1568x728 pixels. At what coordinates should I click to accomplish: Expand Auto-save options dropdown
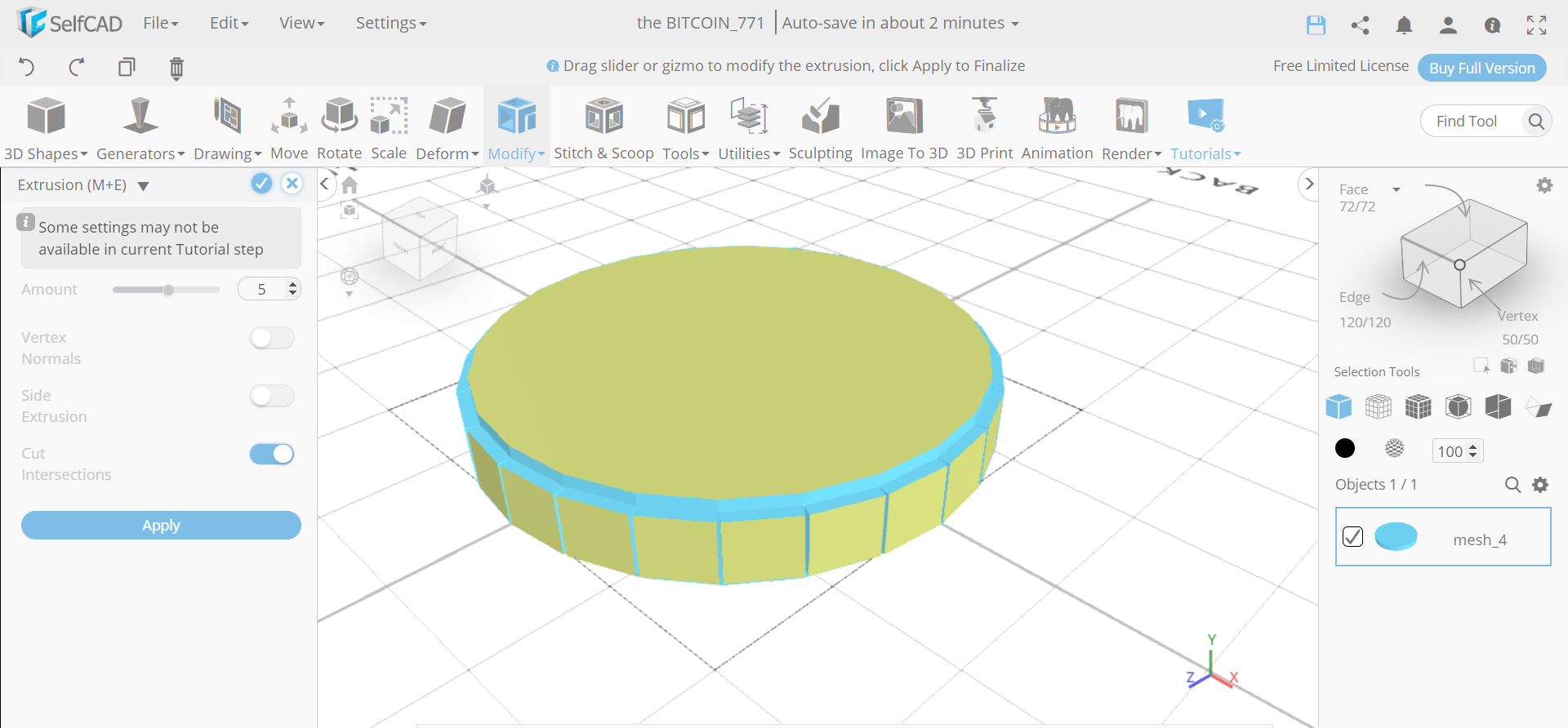click(x=1015, y=24)
